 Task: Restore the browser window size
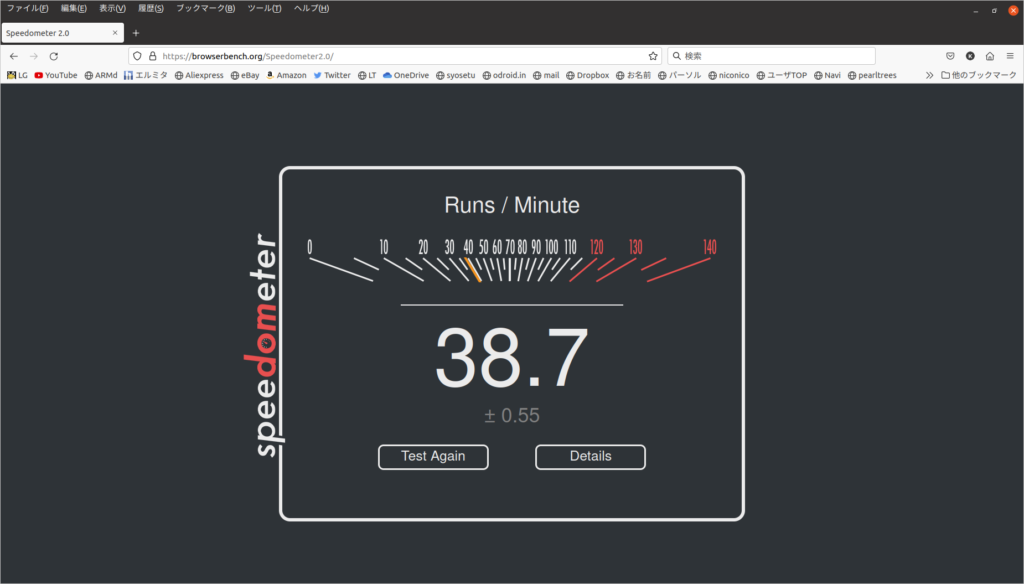994,10
